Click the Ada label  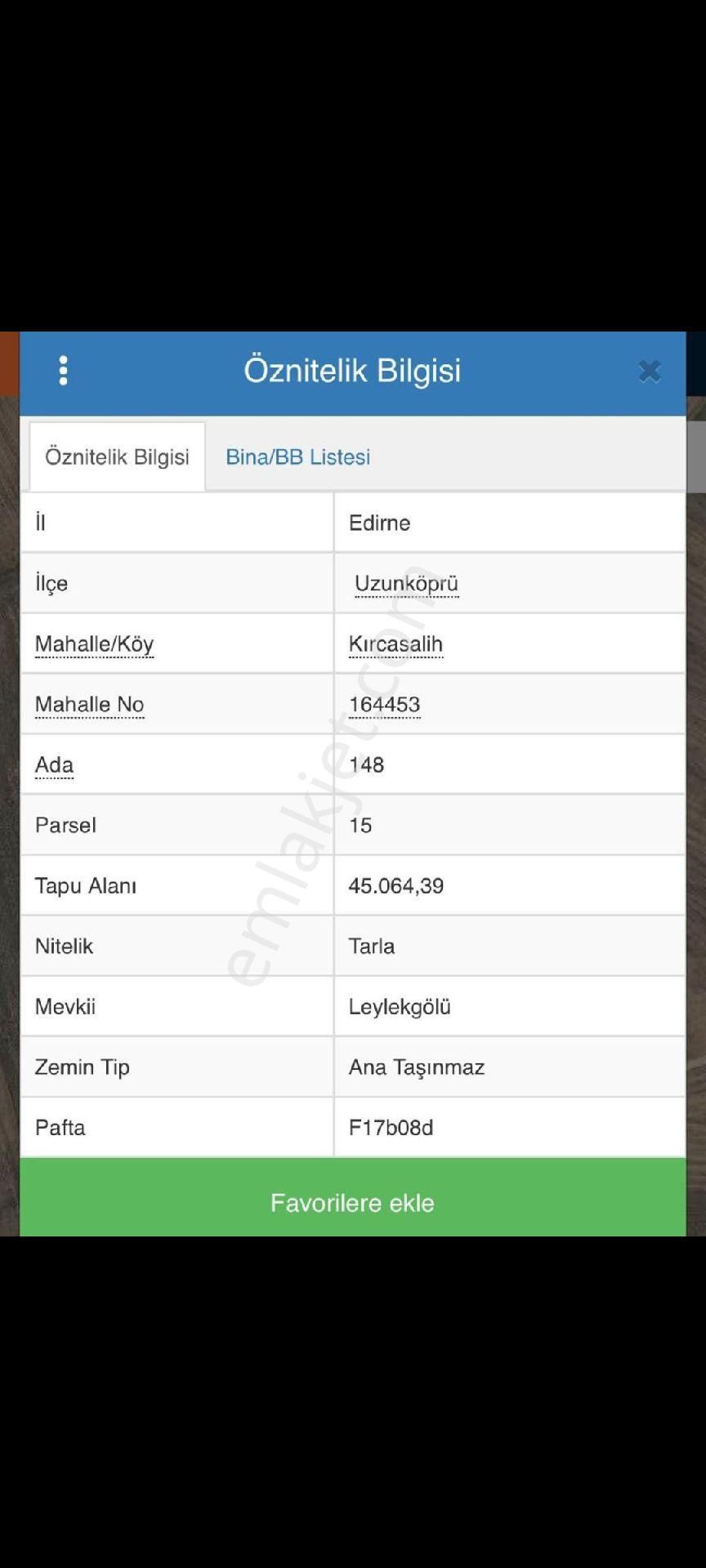[54, 765]
